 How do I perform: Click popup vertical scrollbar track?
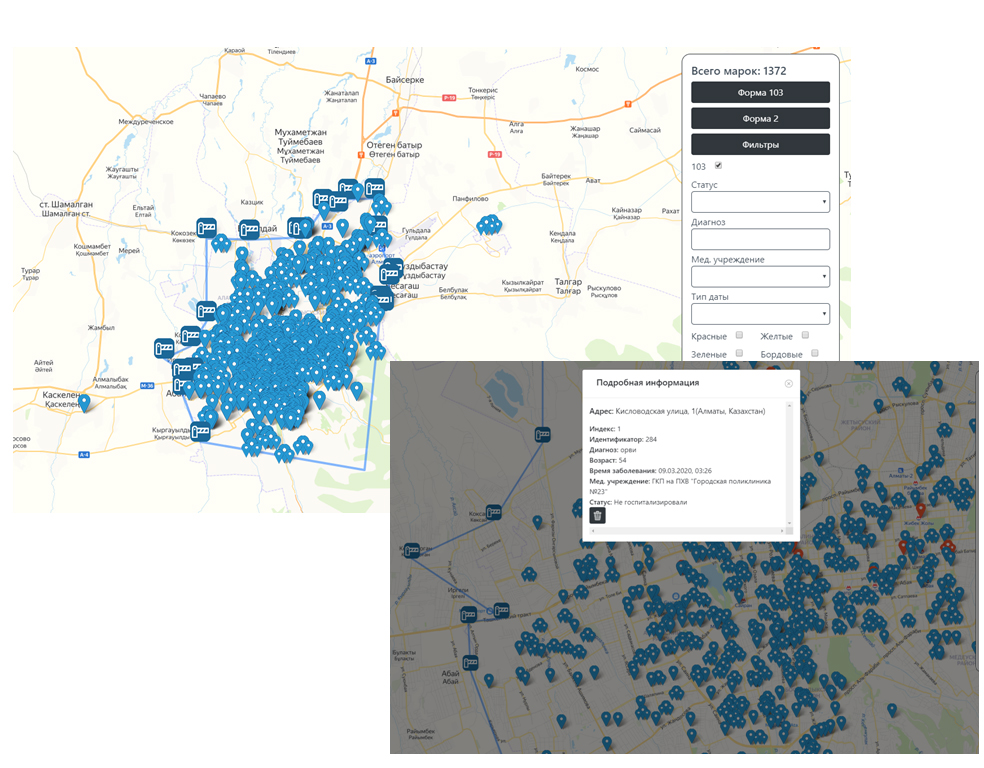pos(789,464)
